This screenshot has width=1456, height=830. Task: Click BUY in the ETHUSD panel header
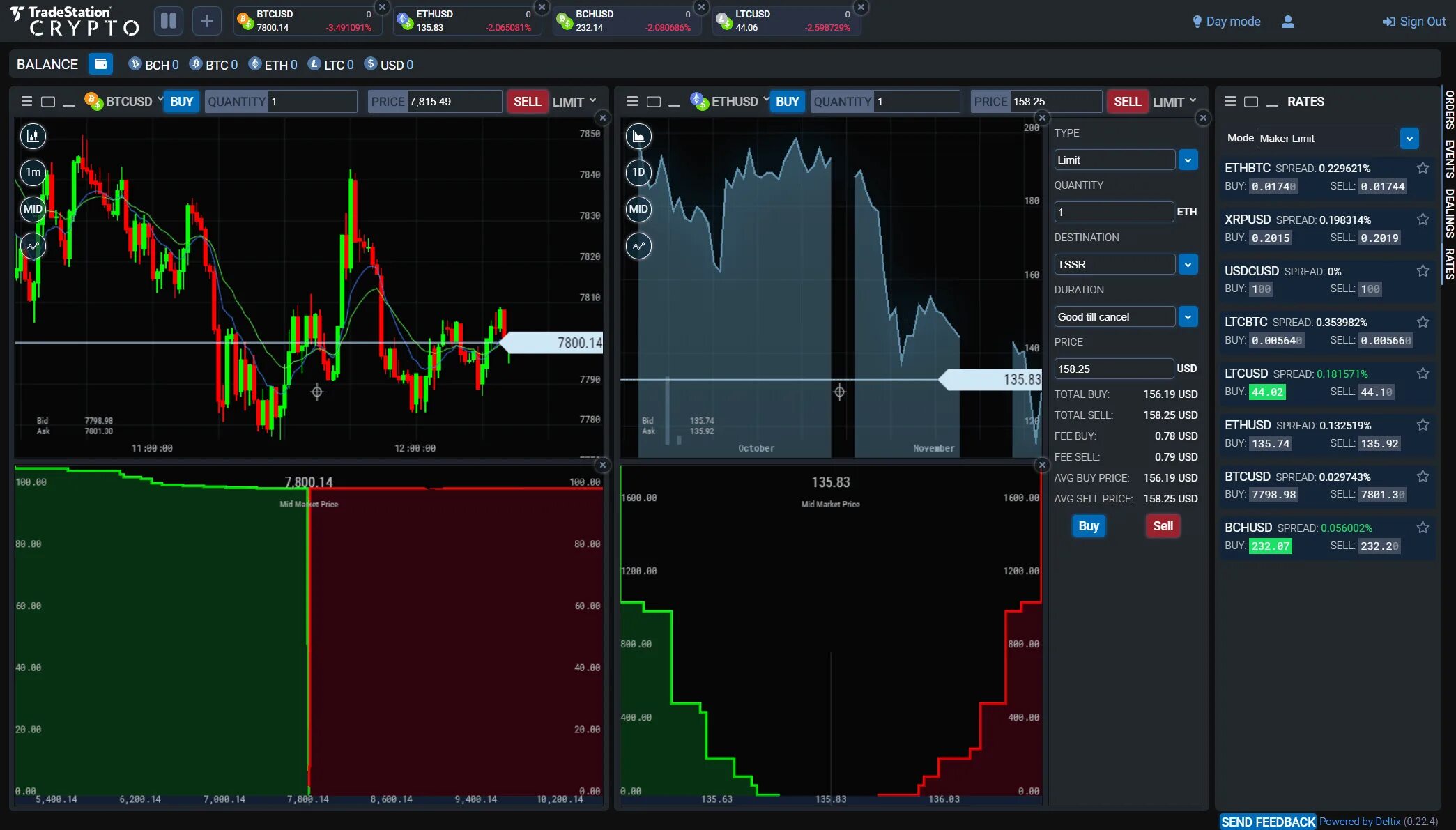[788, 101]
